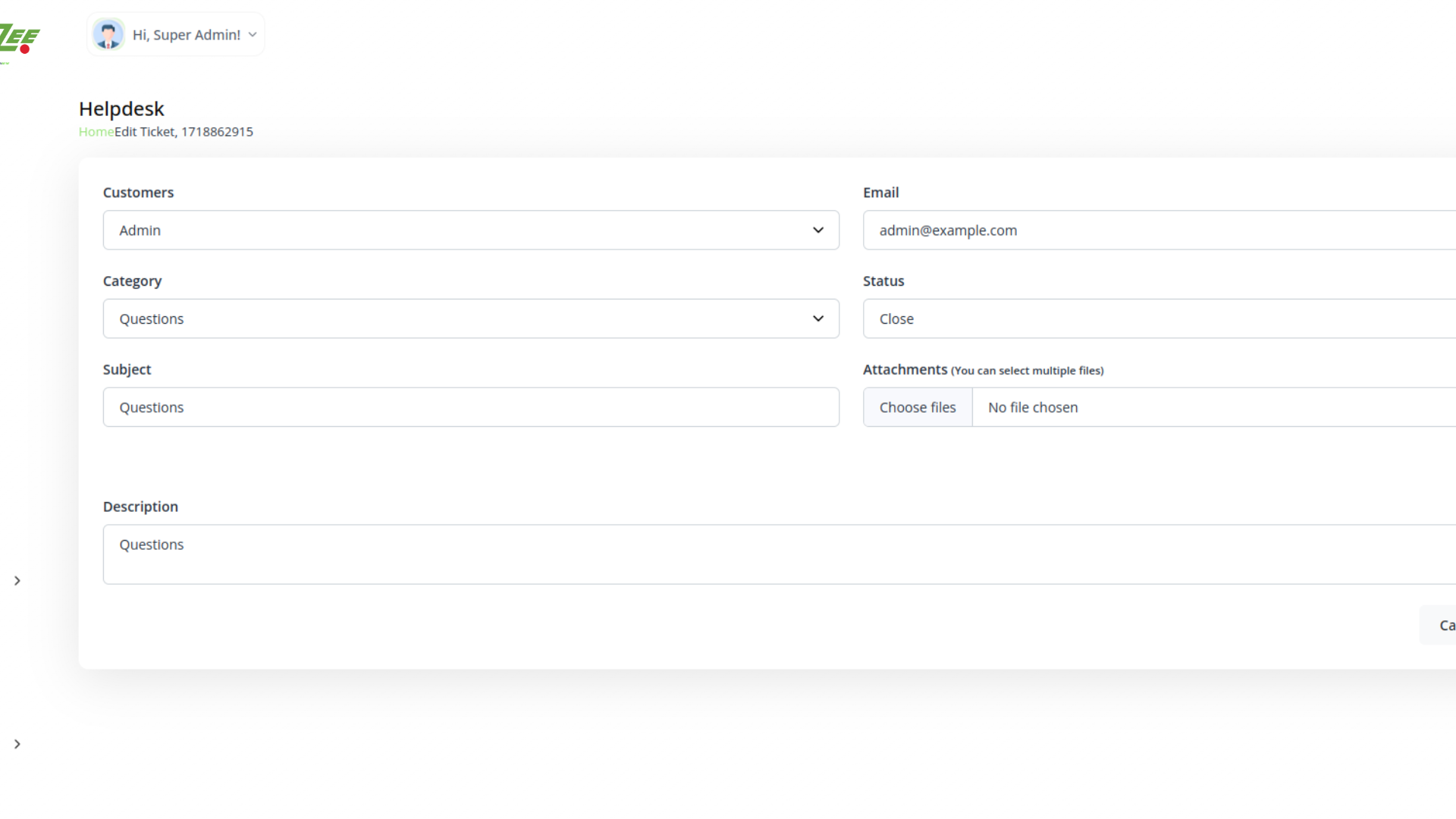Open the chevron beside Hi, Super Admin

click(x=253, y=35)
